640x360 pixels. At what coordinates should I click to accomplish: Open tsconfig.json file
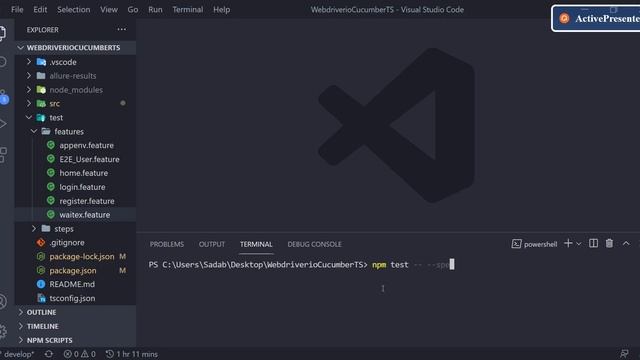(72, 298)
